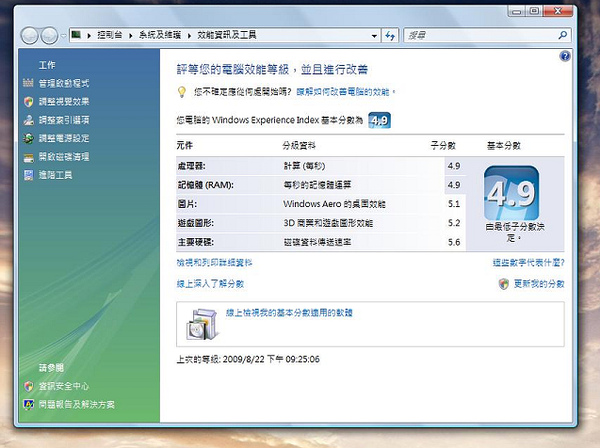600x448 pixels.
Task: Open 資訊安全中心 under 請參閱
Action: 64,386
